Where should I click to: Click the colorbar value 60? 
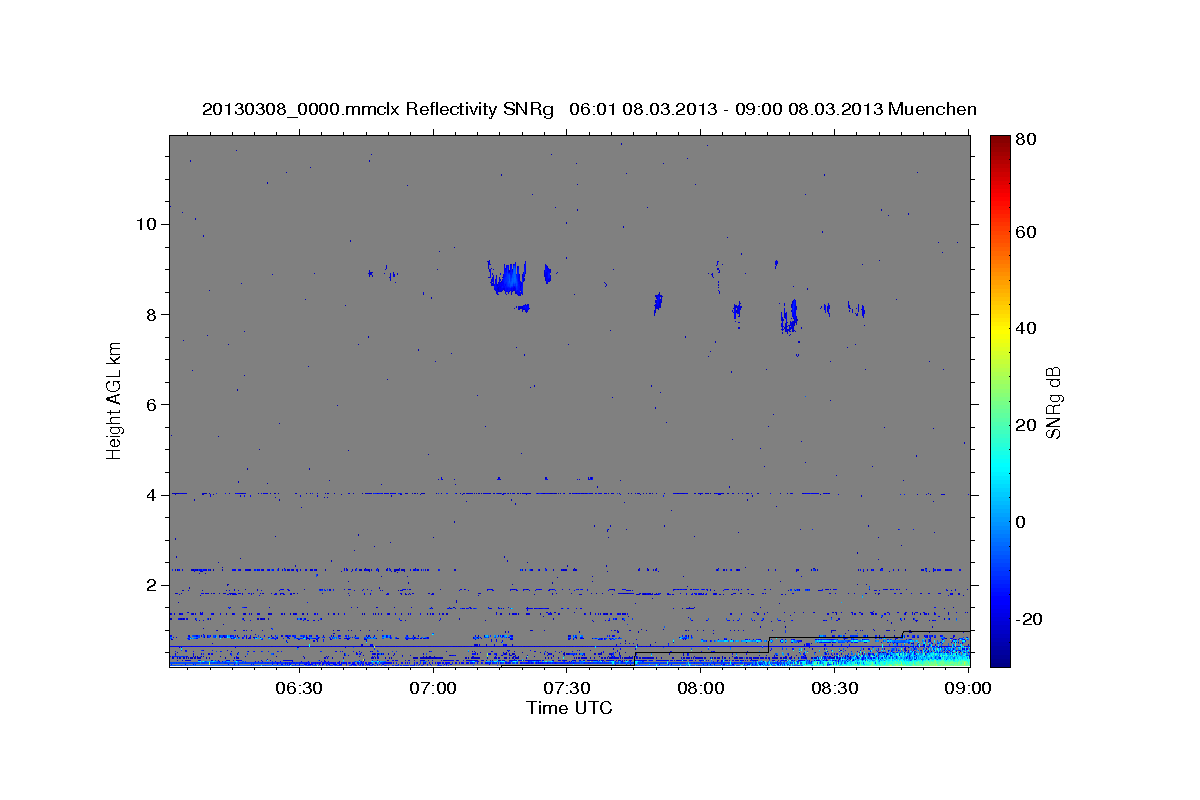(x=1028, y=232)
